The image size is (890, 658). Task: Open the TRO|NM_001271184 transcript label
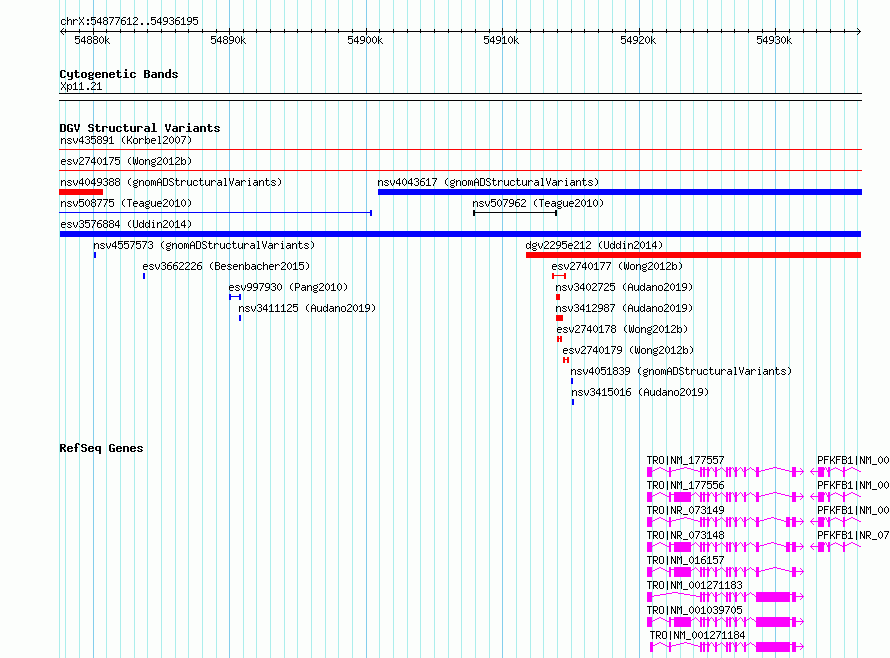[698, 635]
